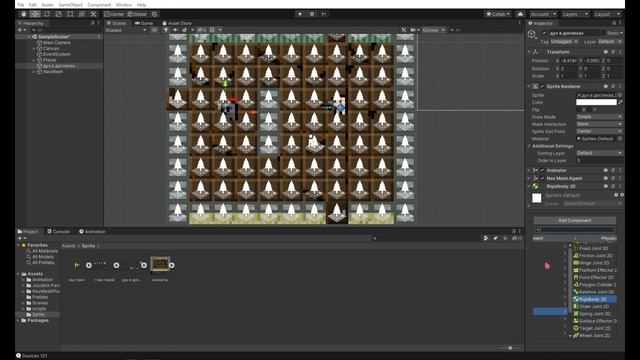Image resolution: width=640 pixels, height=360 pixels.
Task: Choose Polygon Collider 2D in component list
Action: (x=595, y=284)
